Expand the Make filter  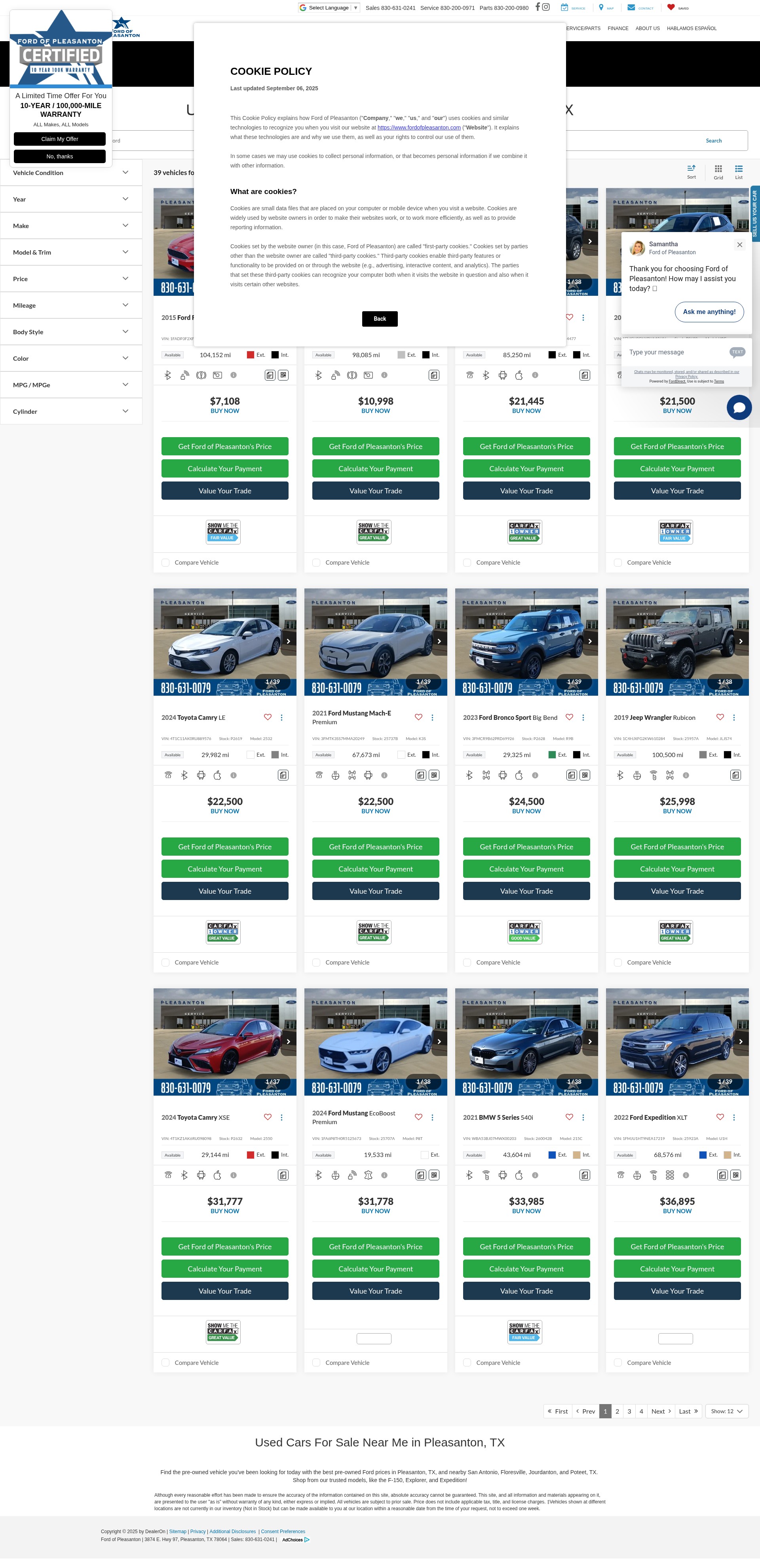coord(71,226)
